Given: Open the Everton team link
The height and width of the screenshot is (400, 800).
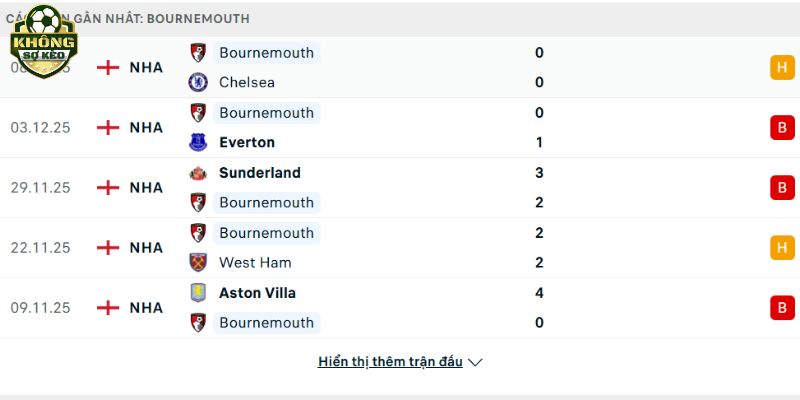Looking at the screenshot, I should pos(246,142).
